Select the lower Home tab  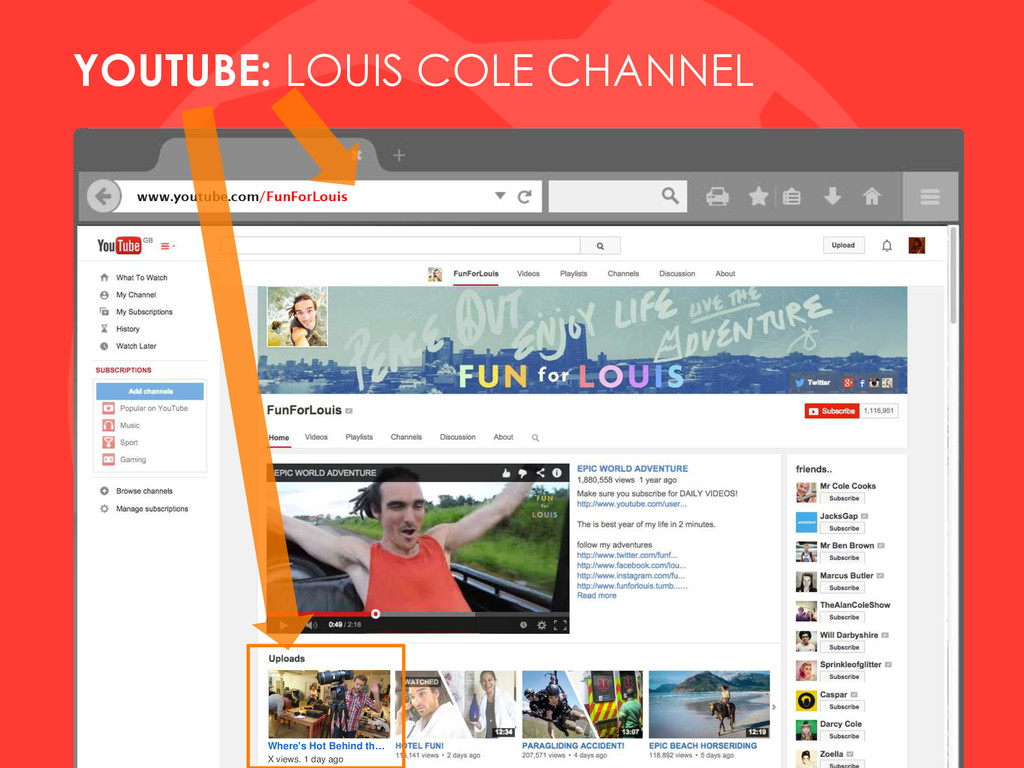coord(279,438)
